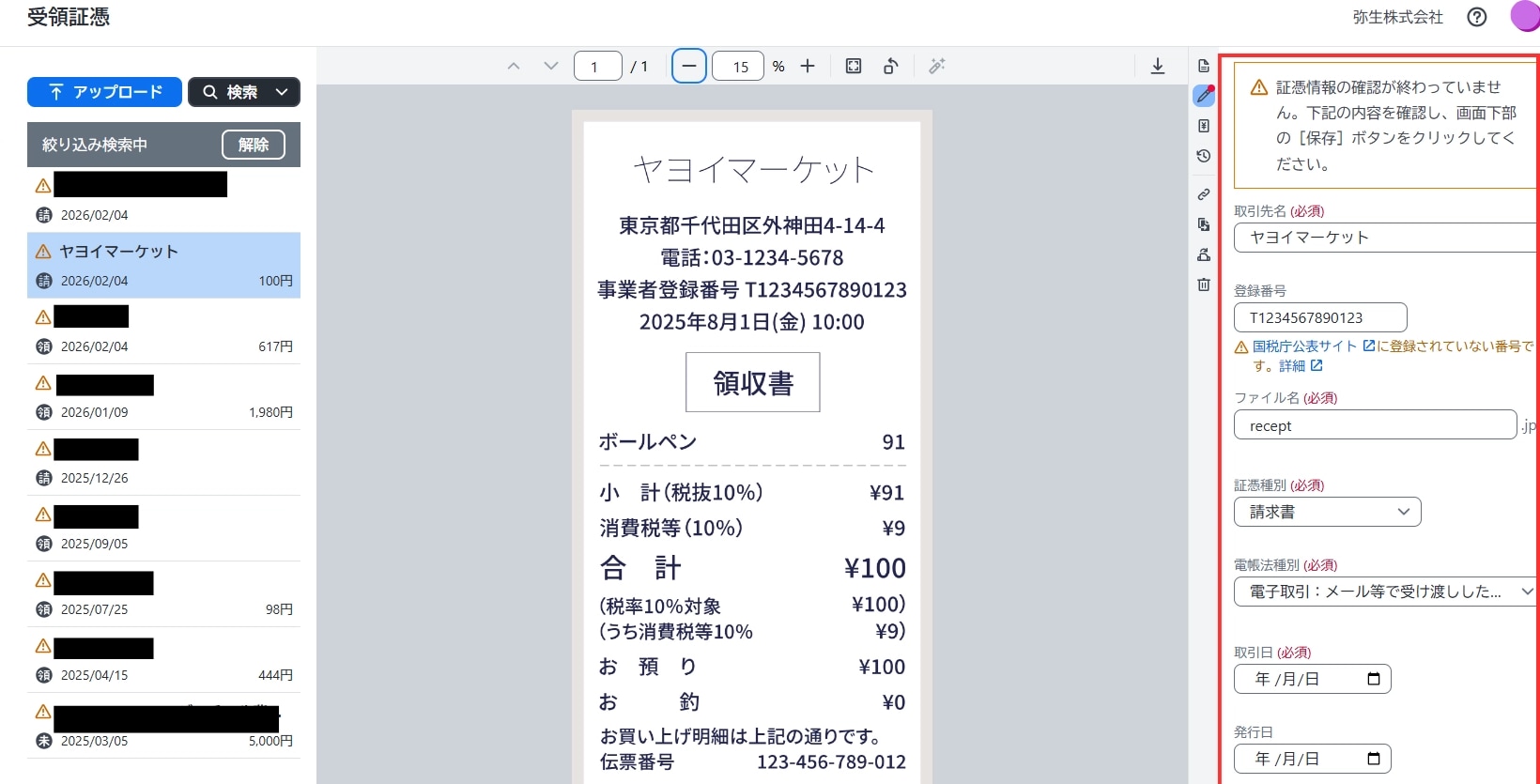Viewport: 1540px width, 784px height.
Task: Go to next page arrow
Action: coord(551,66)
